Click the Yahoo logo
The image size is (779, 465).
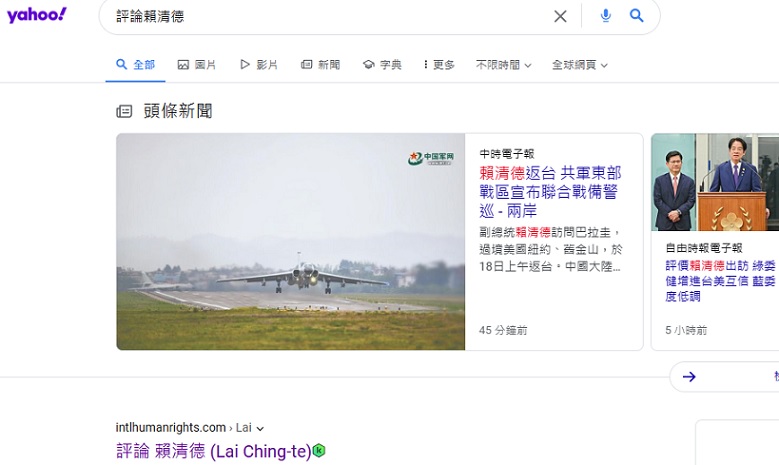[36, 15]
